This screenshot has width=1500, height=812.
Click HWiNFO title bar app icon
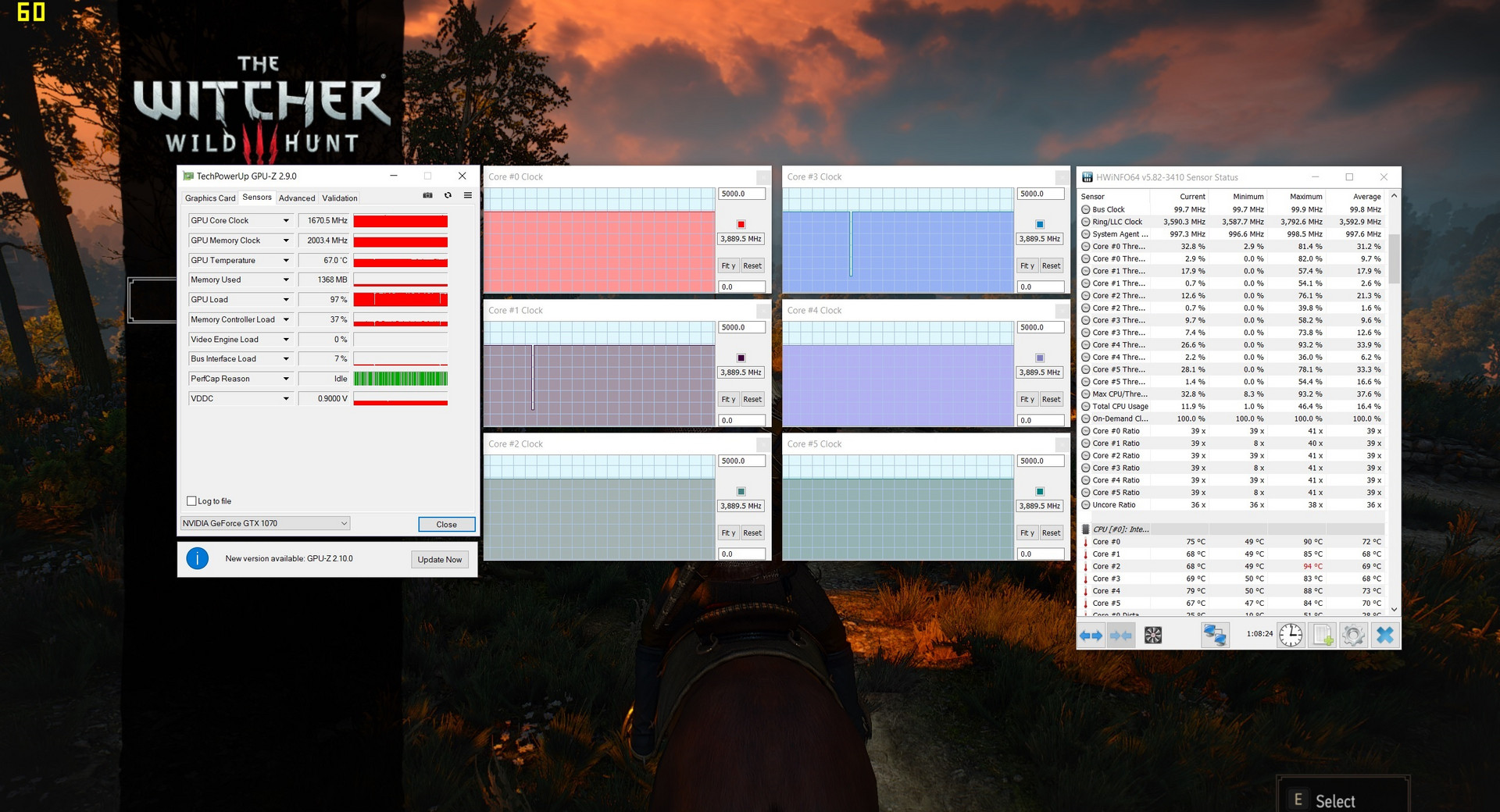1087,177
